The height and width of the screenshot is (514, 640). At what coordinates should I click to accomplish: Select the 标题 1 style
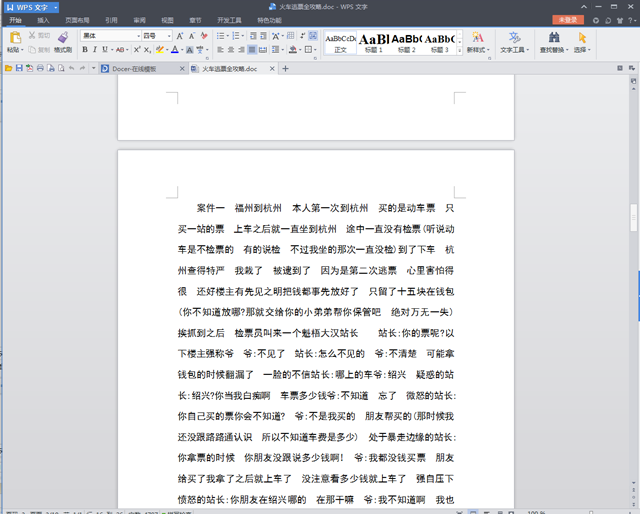pyautogui.click(x=373, y=43)
